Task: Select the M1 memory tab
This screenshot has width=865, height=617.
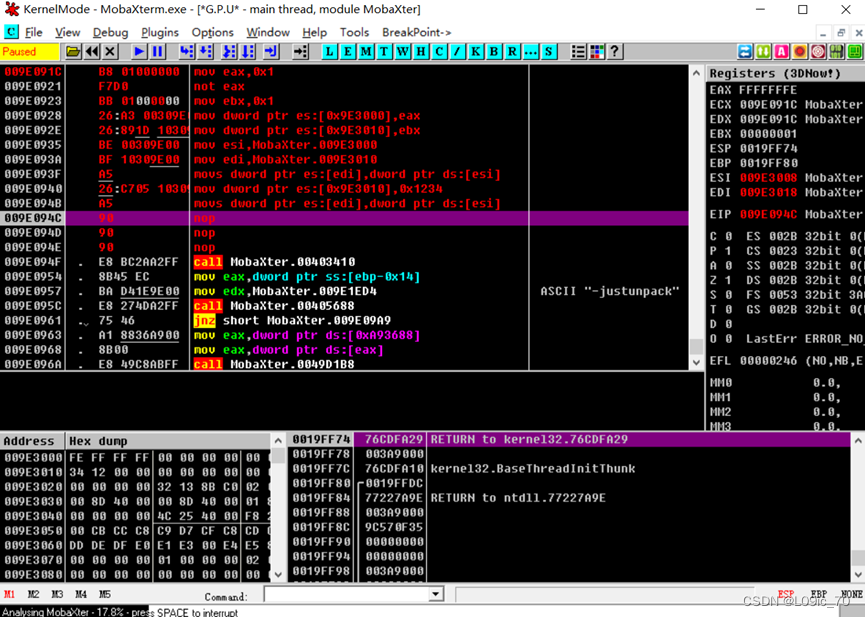Action: pos(9,594)
